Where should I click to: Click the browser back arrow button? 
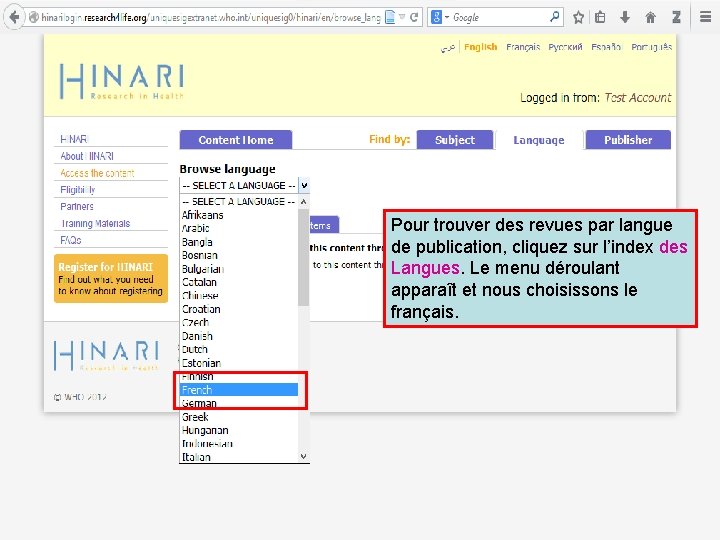point(14,17)
